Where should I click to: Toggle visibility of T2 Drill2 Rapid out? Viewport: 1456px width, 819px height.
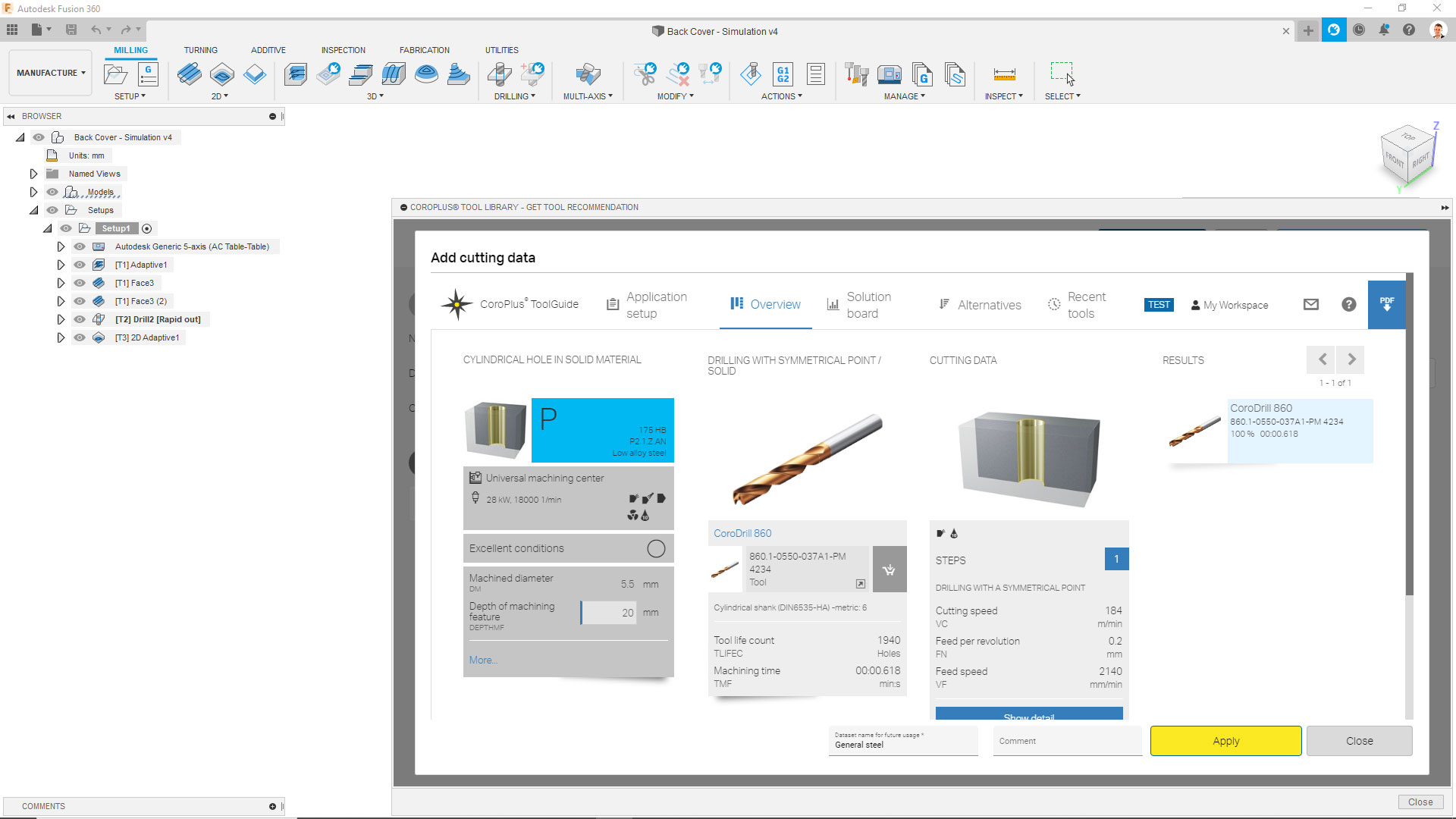point(79,319)
